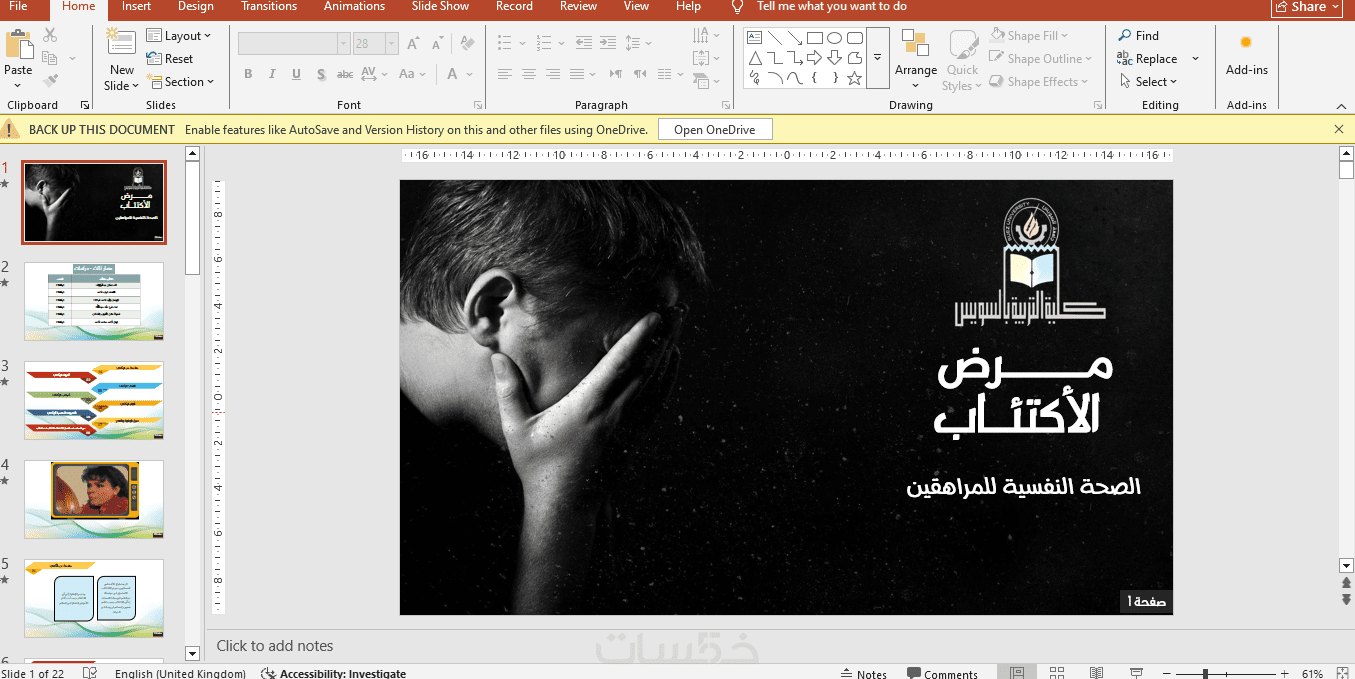Open the Animations tab

click(x=354, y=7)
